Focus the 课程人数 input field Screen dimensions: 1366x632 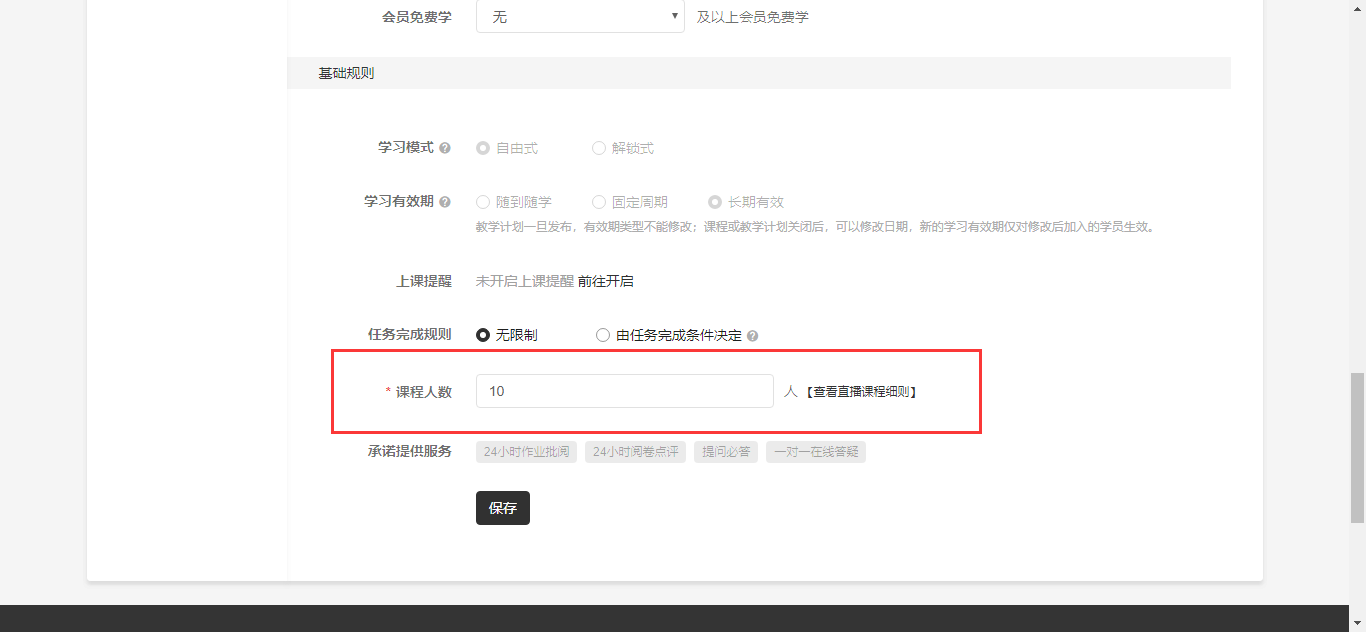tap(624, 391)
